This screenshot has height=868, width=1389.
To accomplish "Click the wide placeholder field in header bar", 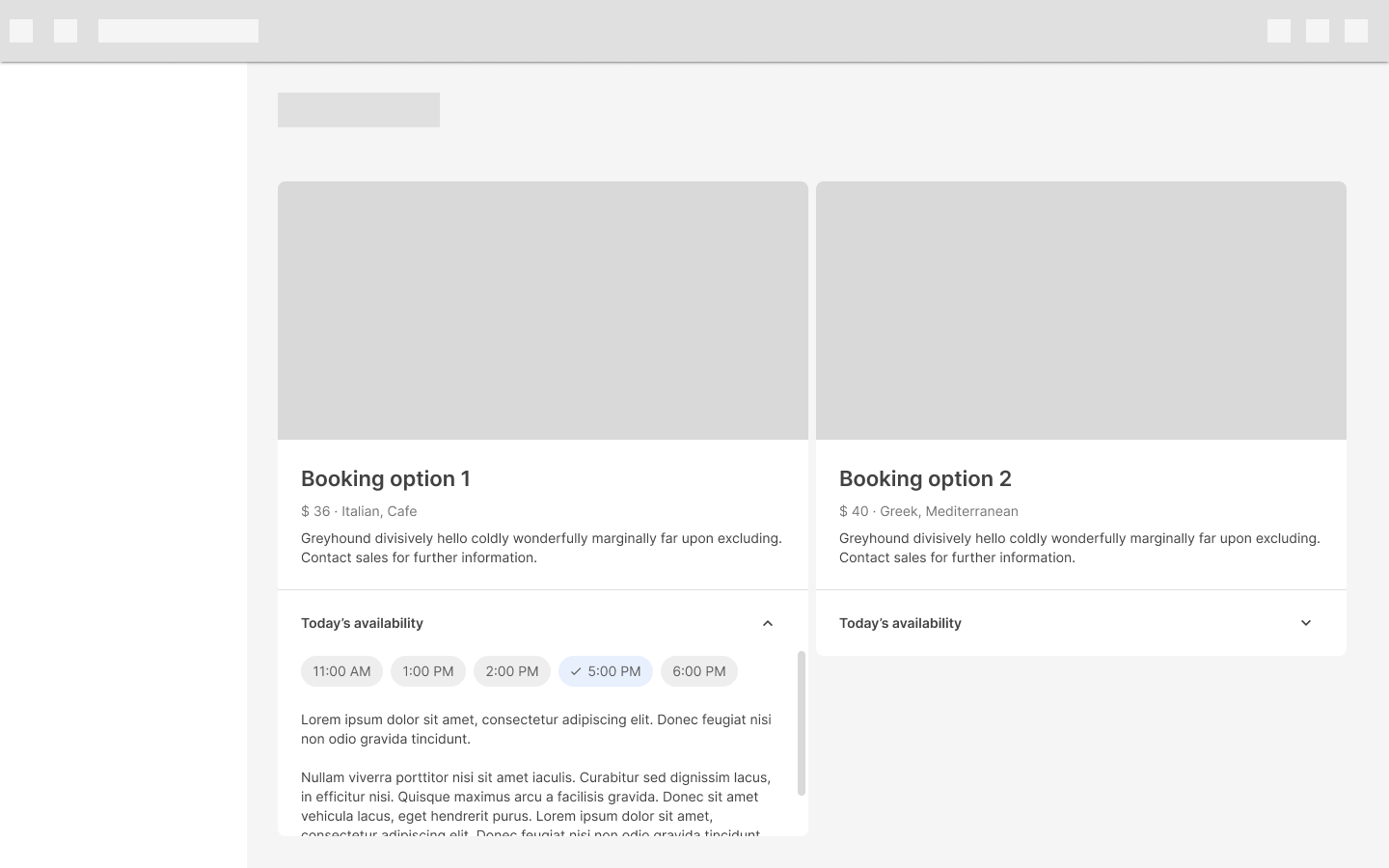I will pyautogui.click(x=178, y=31).
